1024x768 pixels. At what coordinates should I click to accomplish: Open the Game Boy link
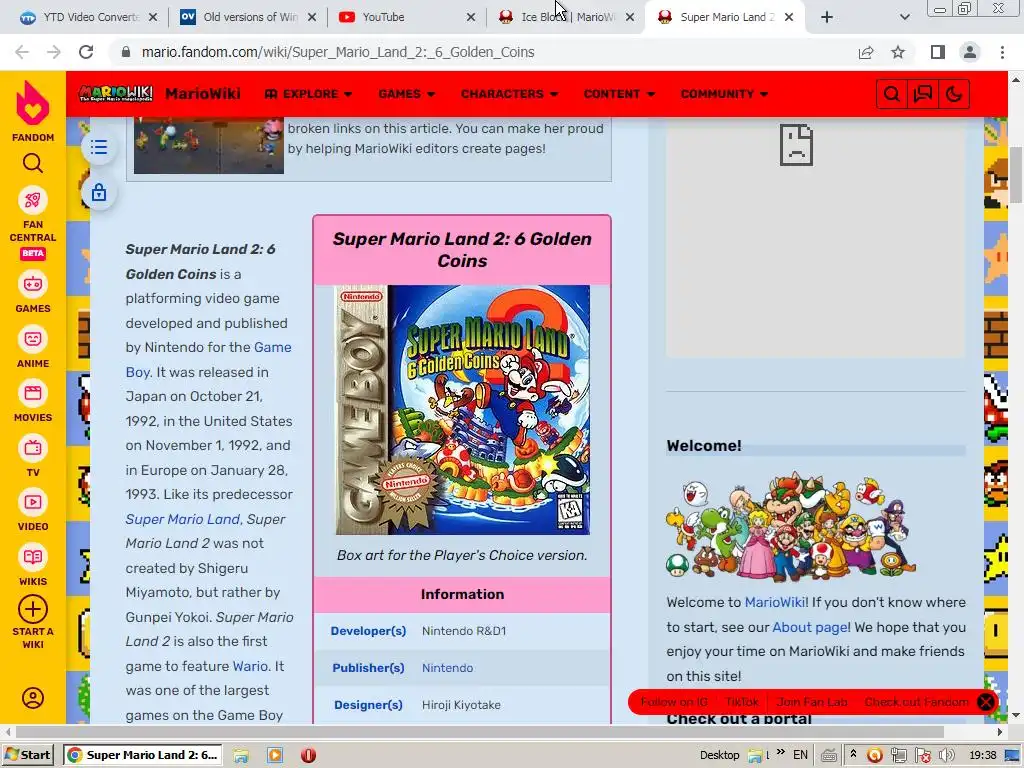coord(272,347)
